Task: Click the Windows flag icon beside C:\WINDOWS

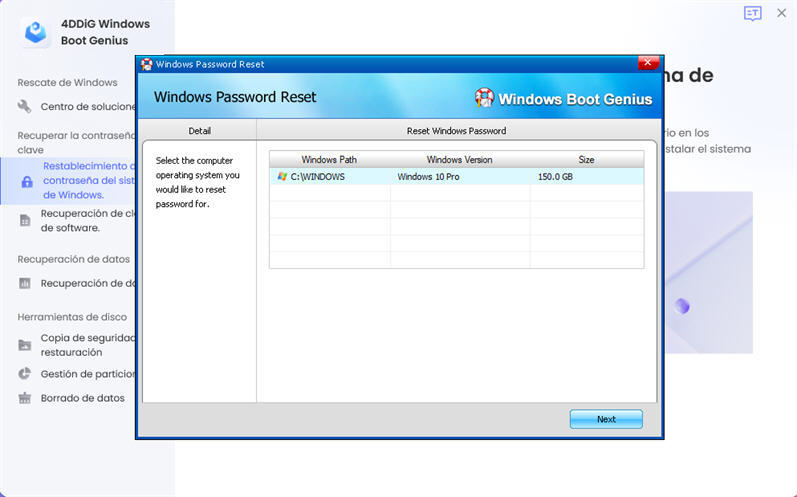Action: click(x=282, y=176)
